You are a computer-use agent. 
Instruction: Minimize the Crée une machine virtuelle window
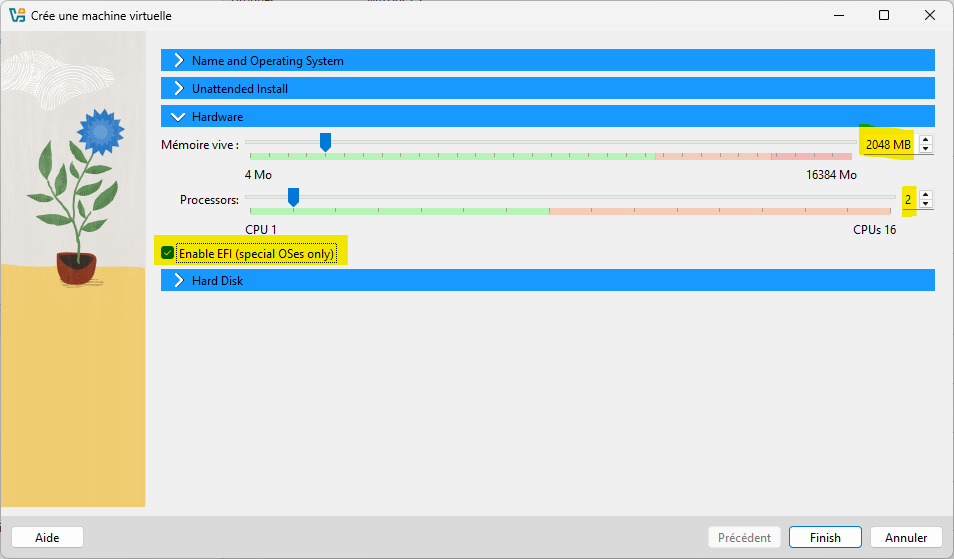click(x=839, y=15)
